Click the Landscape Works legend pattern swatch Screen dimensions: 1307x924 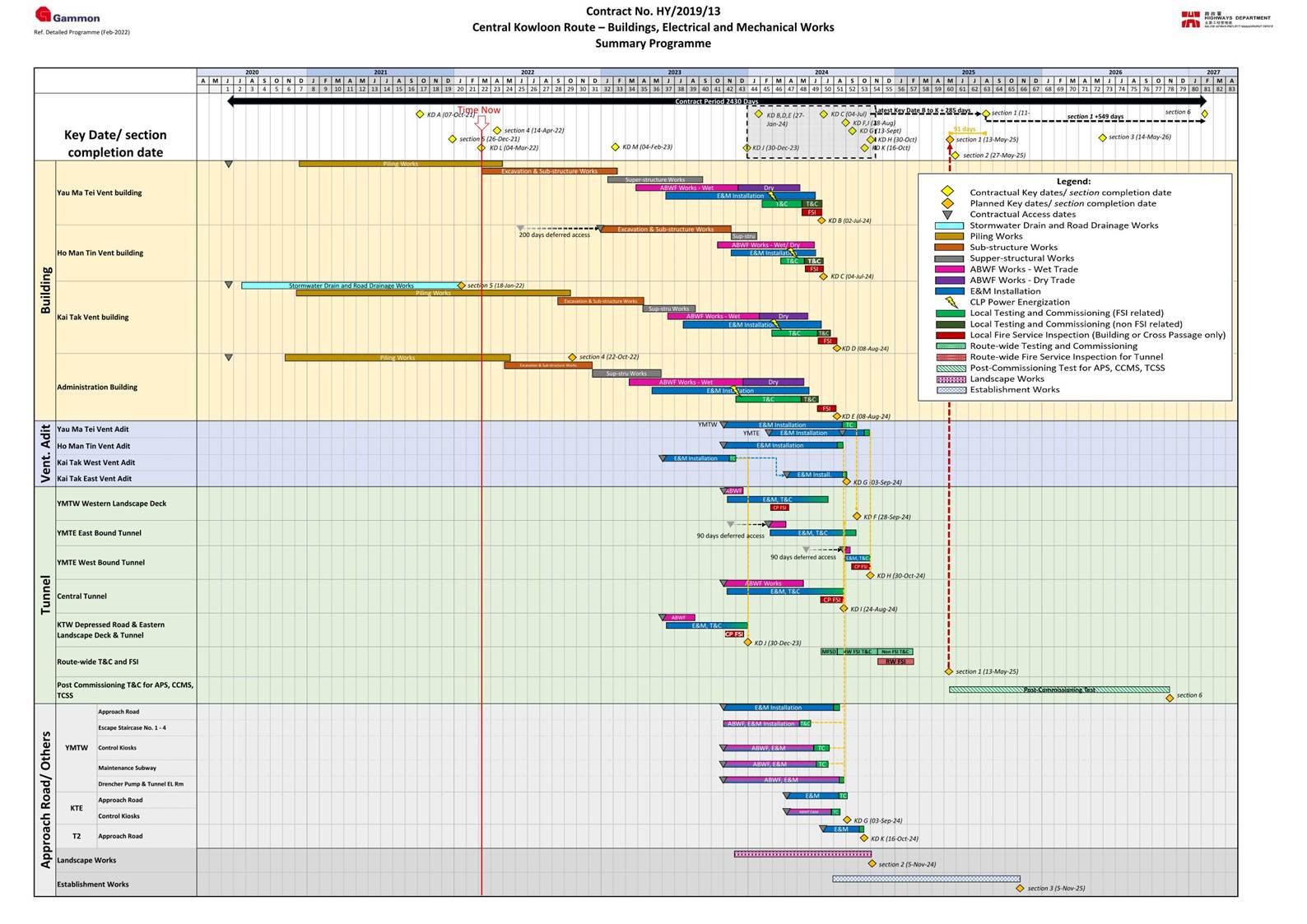[x=951, y=379]
